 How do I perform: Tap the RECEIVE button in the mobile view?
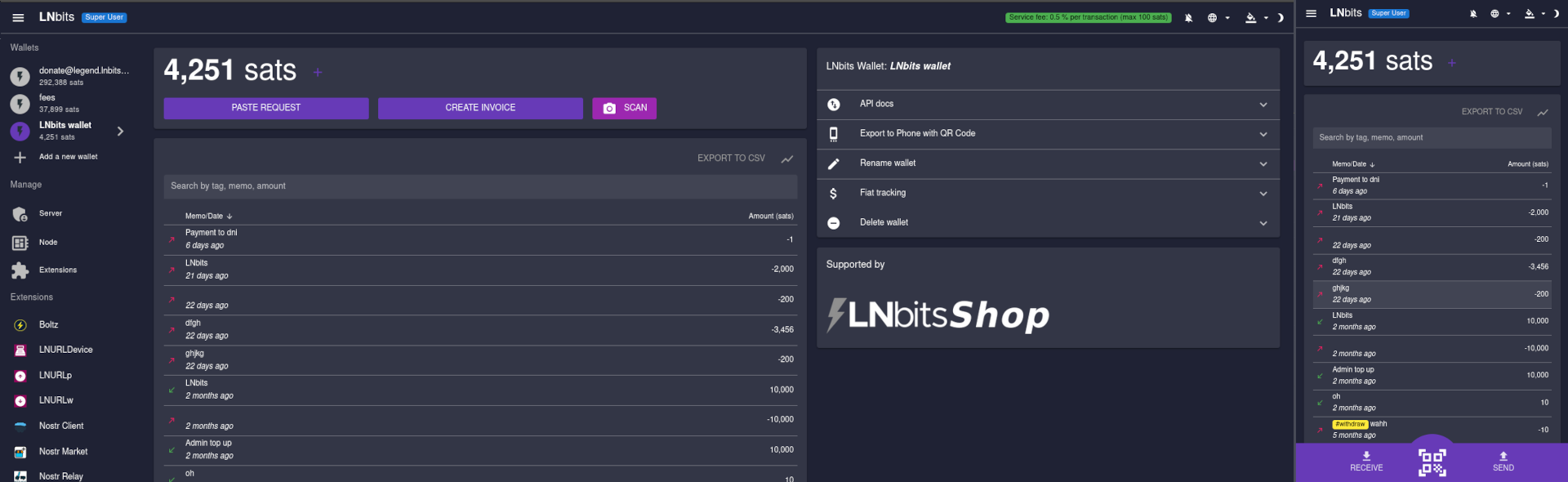coord(1366,462)
